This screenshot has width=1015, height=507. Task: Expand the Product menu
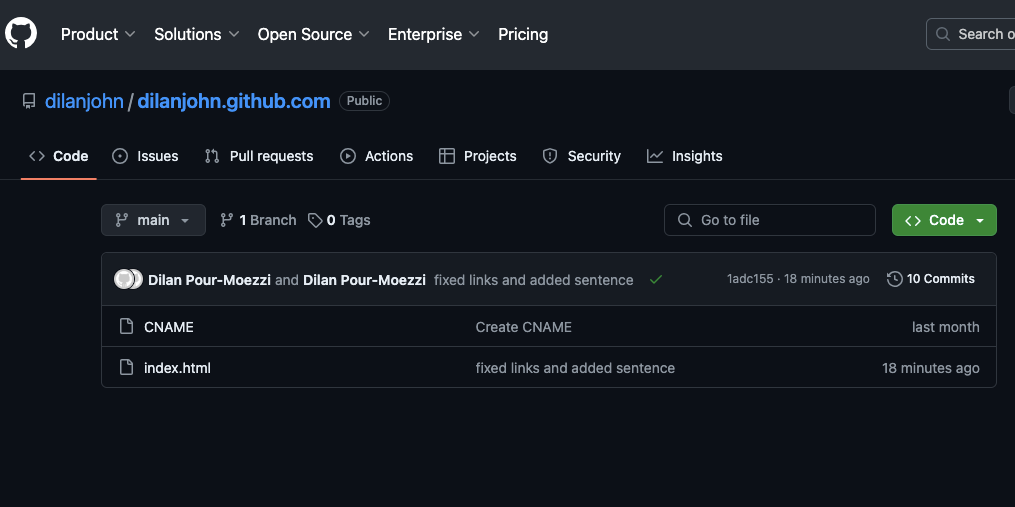pos(98,34)
